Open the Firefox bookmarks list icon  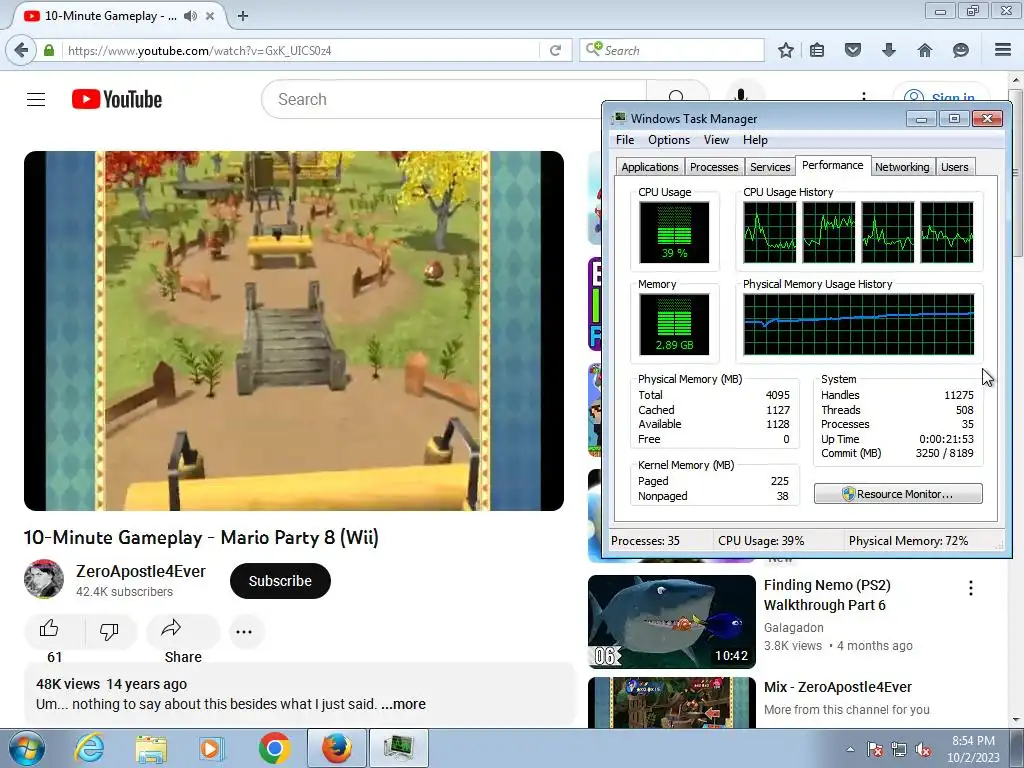pyautogui.click(x=817, y=50)
